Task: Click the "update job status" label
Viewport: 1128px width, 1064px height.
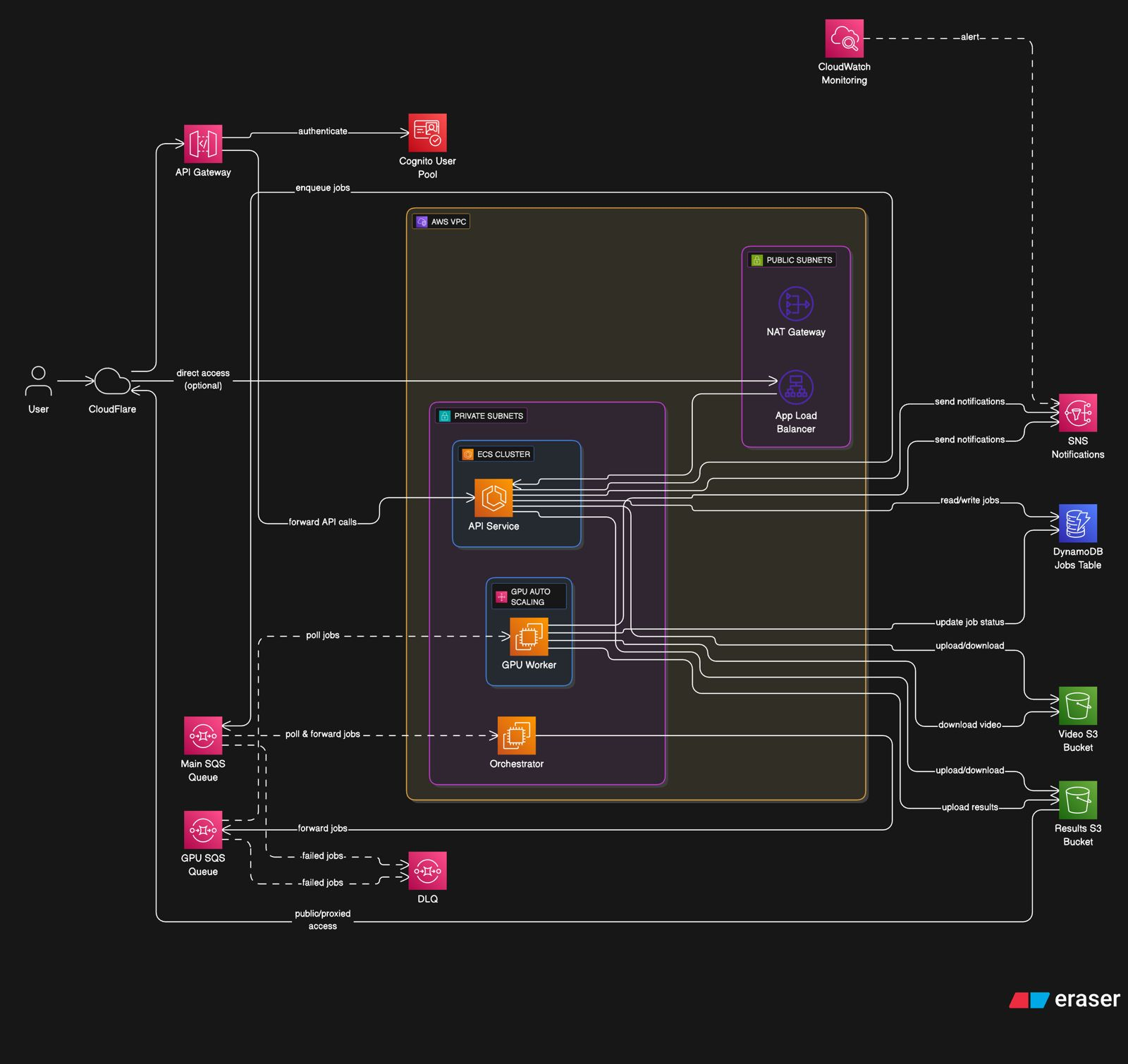Action: click(x=970, y=622)
